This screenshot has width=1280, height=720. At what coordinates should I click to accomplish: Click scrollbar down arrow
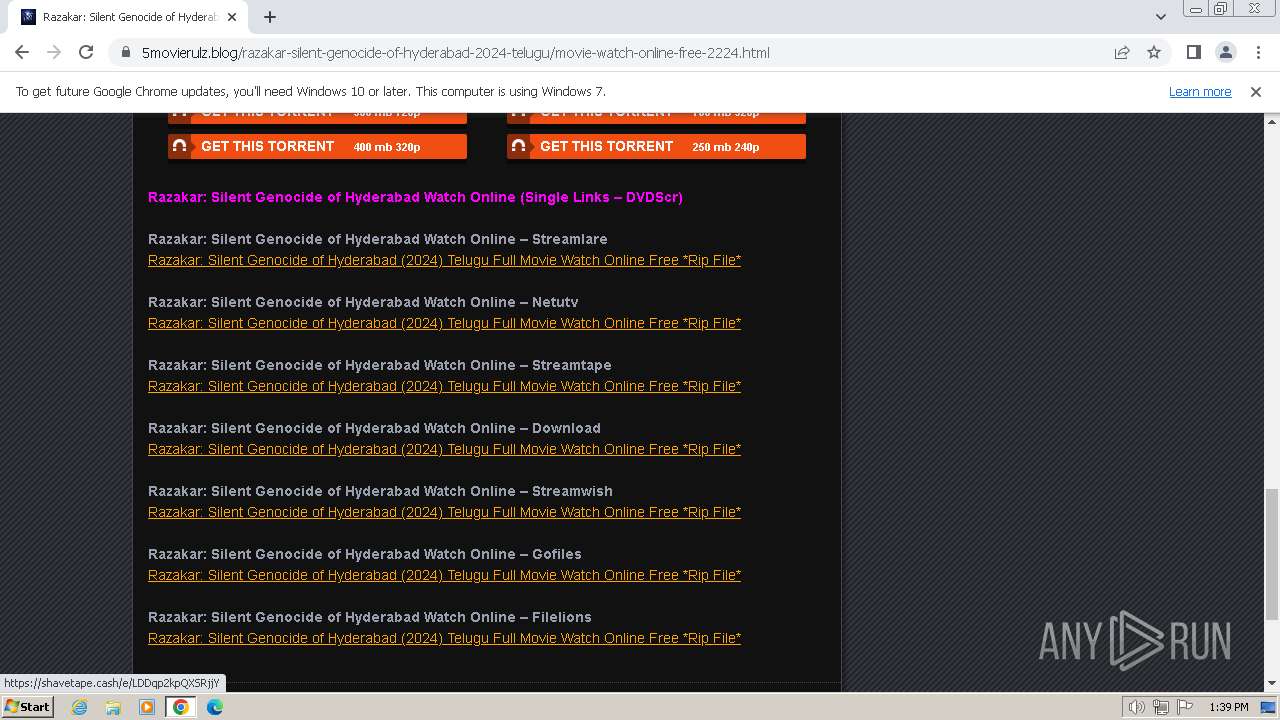tap(1272, 684)
